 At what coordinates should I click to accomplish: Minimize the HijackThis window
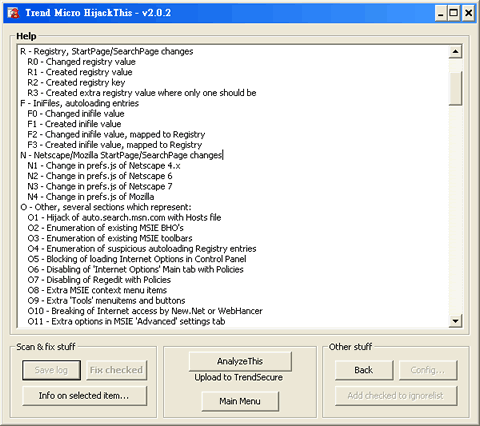441,13
